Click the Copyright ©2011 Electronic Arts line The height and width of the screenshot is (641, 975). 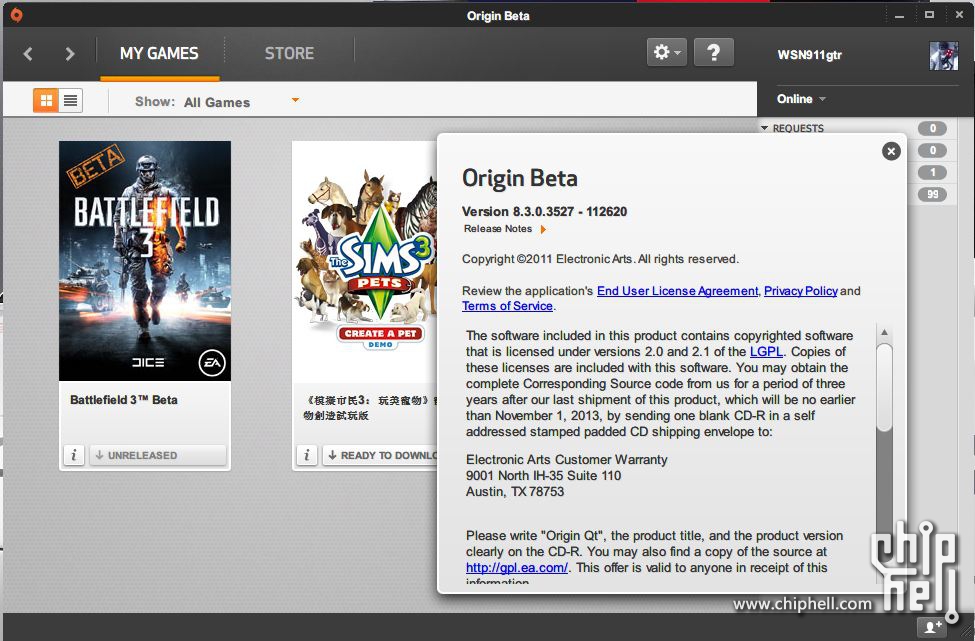pyautogui.click(x=600, y=259)
